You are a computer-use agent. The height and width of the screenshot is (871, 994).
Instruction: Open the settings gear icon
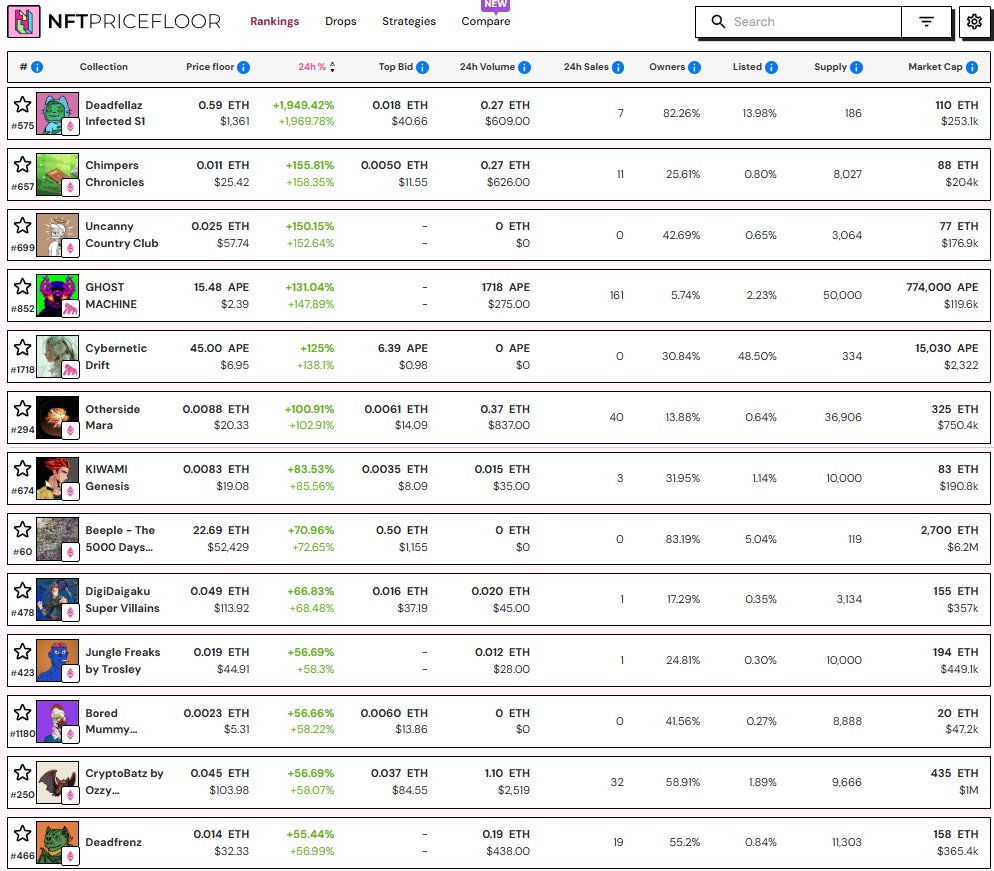tap(974, 22)
